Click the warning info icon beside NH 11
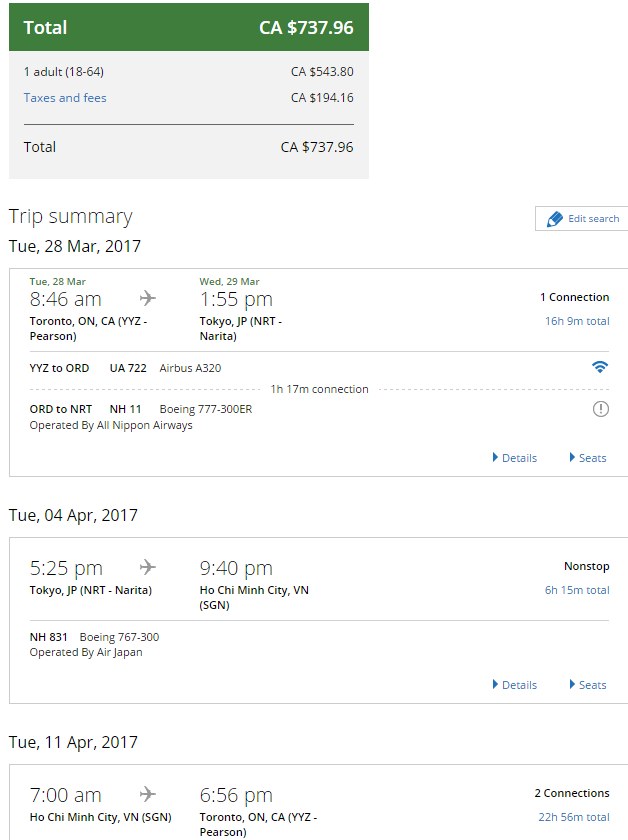The image size is (628, 840). pos(601,409)
